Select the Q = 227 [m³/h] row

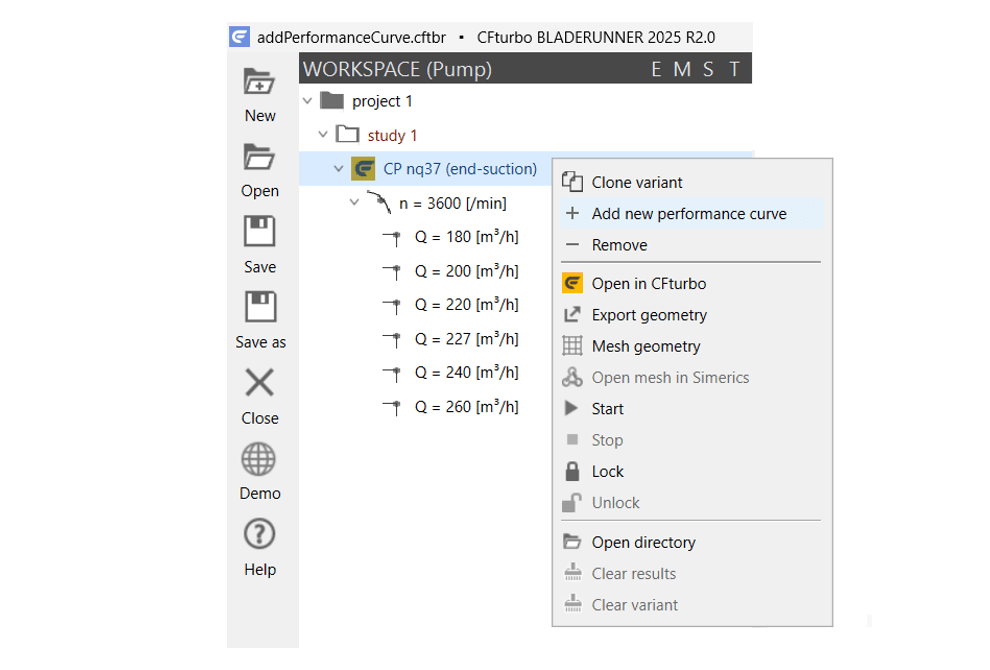coord(467,339)
